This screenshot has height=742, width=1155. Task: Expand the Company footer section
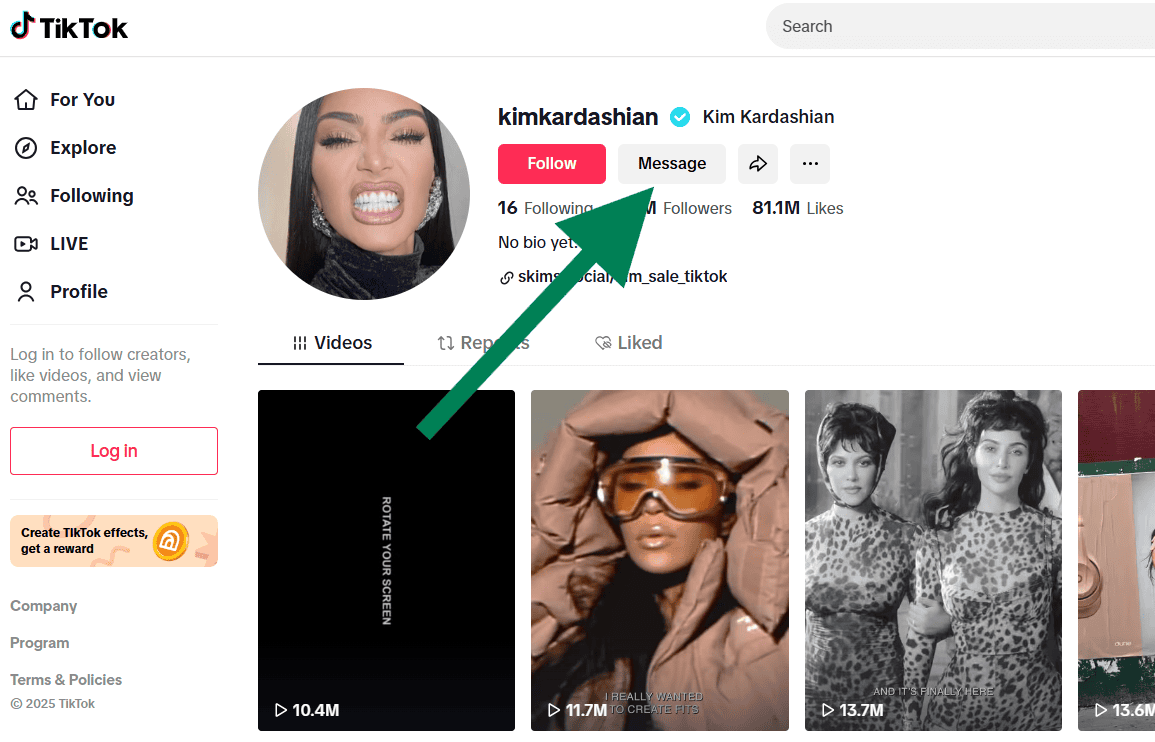[43, 606]
